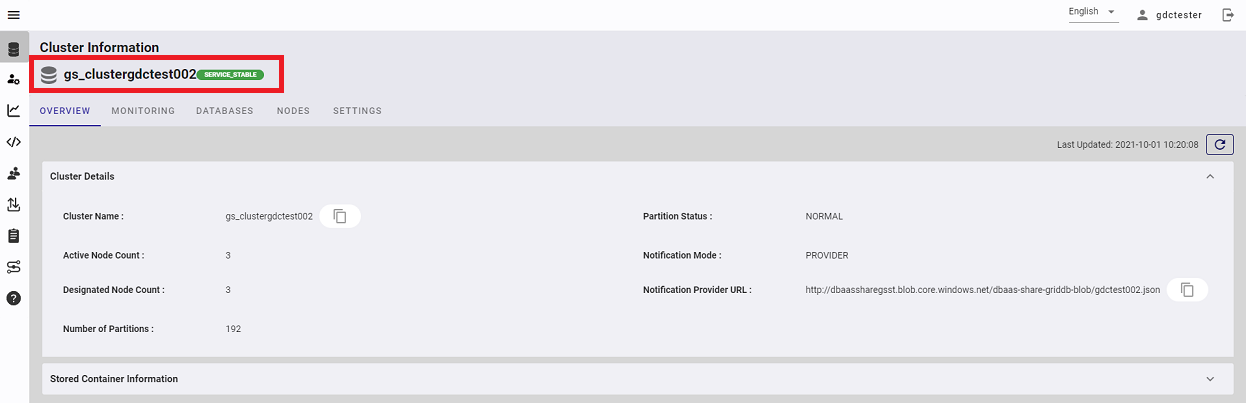
Task: Switch to the Monitoring tab
Action: click(143, 111)
